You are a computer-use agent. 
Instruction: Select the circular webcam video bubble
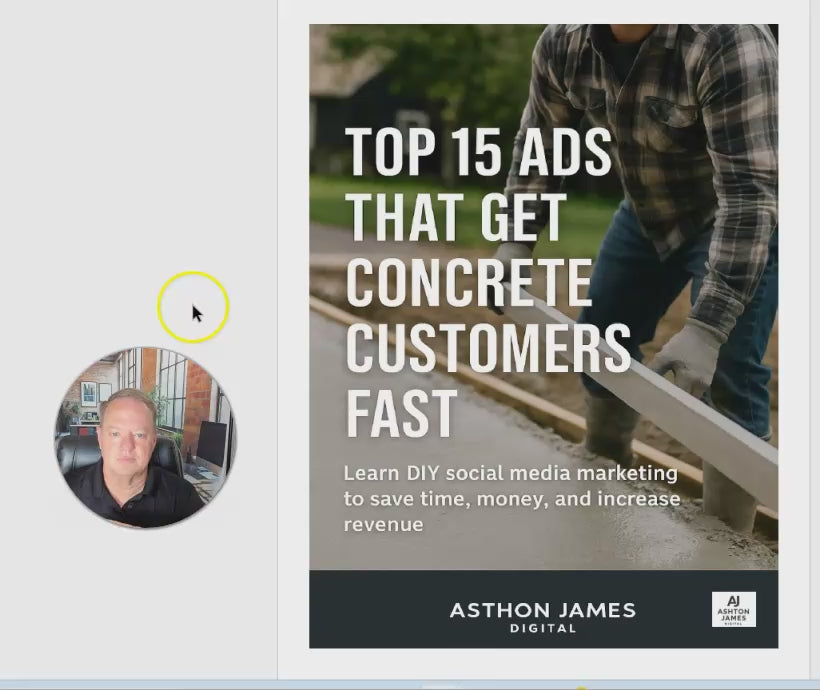coord(145,437)
